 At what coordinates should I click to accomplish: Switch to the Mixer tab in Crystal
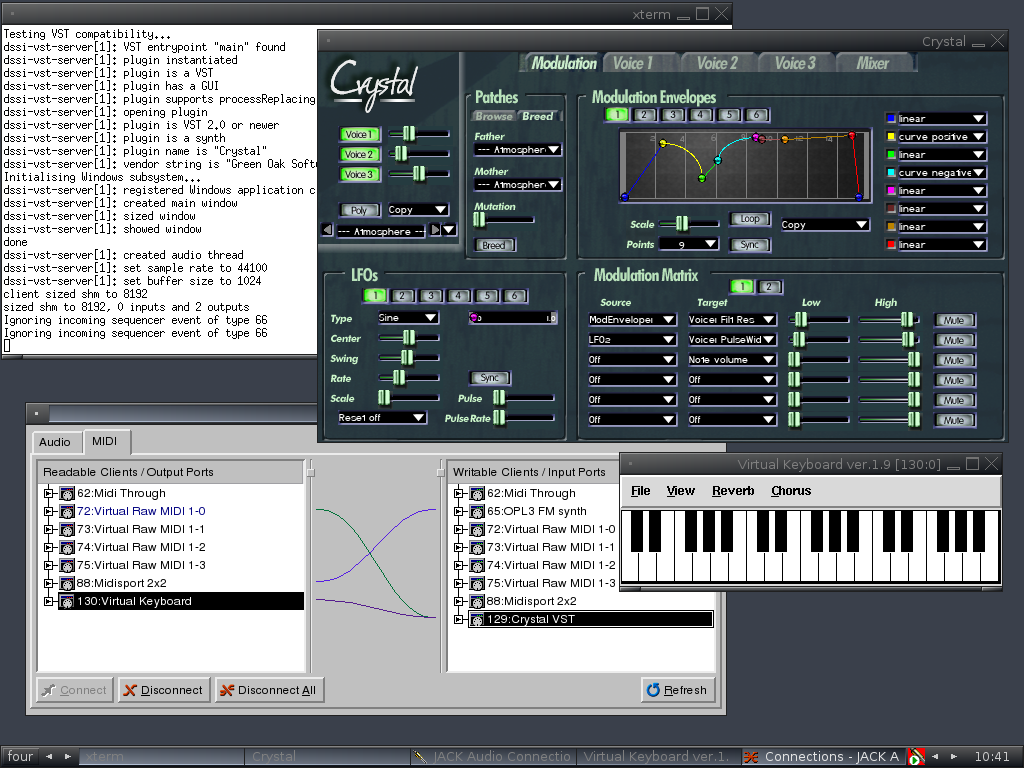872,63
